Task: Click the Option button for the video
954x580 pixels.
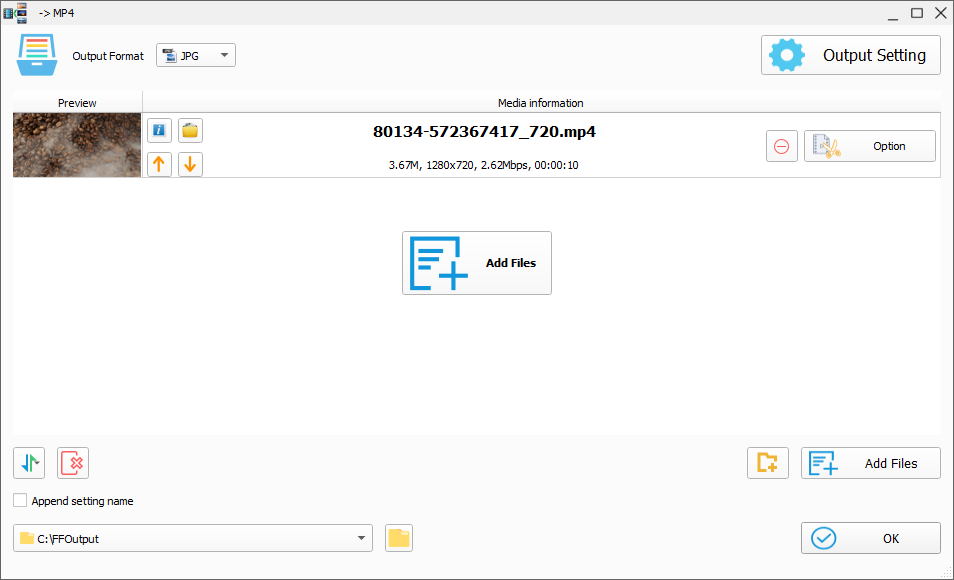Action: click(x=870, y=146)
